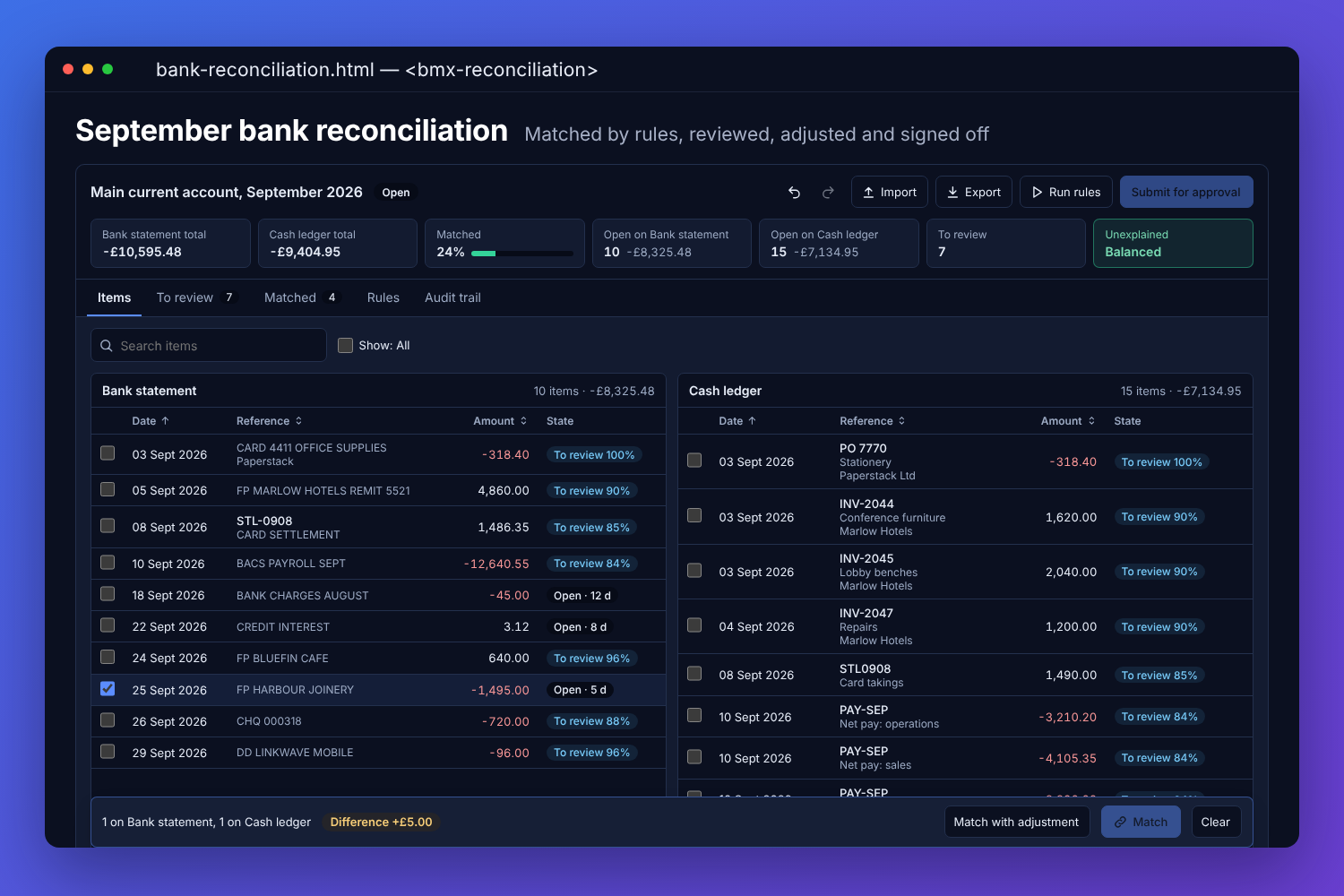Image resolution: width=1344 pixels, height=896 pixels.
Task: Tick the PAY-SEP Net pay: operations checkbox
Action: [694, 716]
